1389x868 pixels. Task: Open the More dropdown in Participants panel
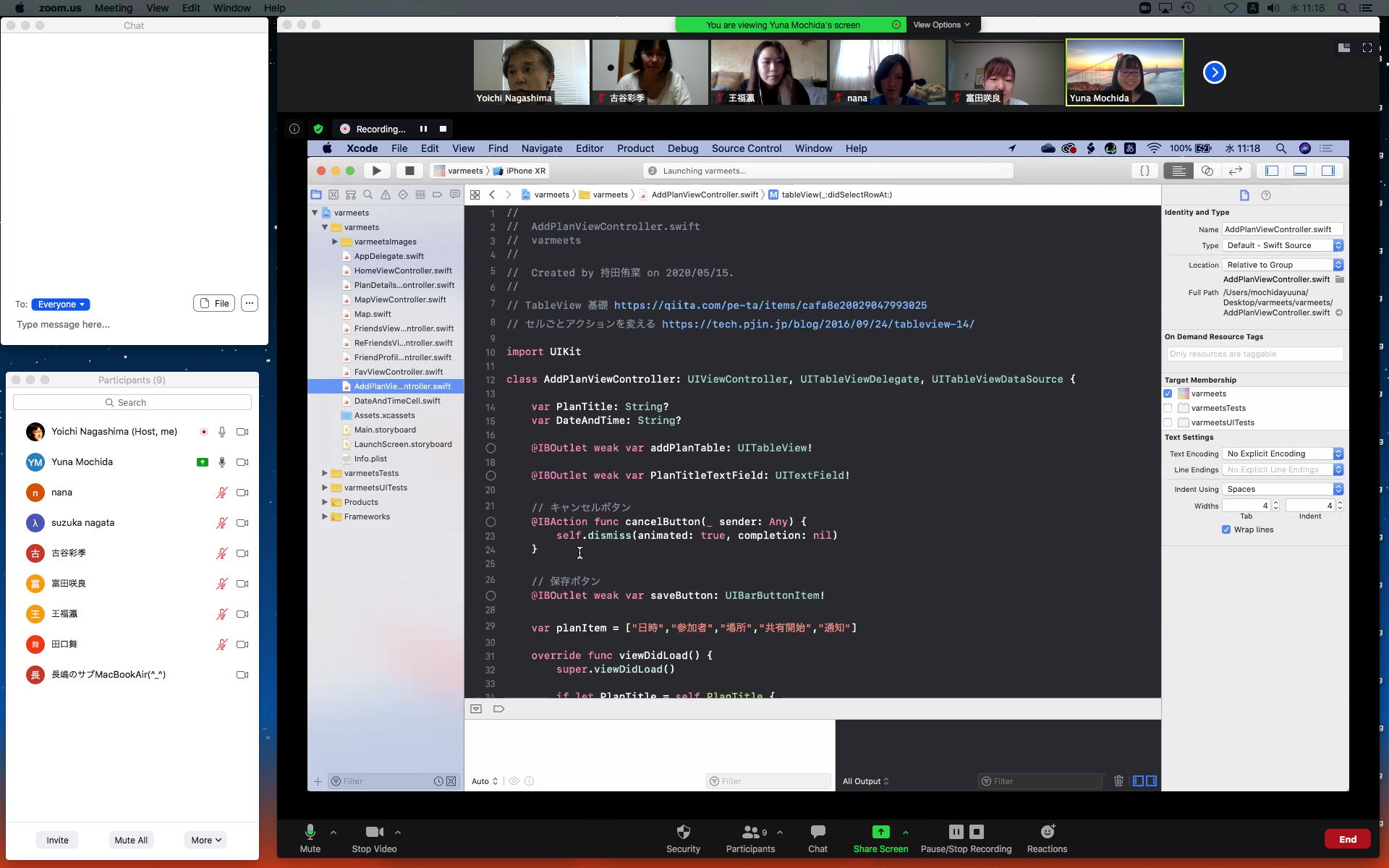coord(205,840)
